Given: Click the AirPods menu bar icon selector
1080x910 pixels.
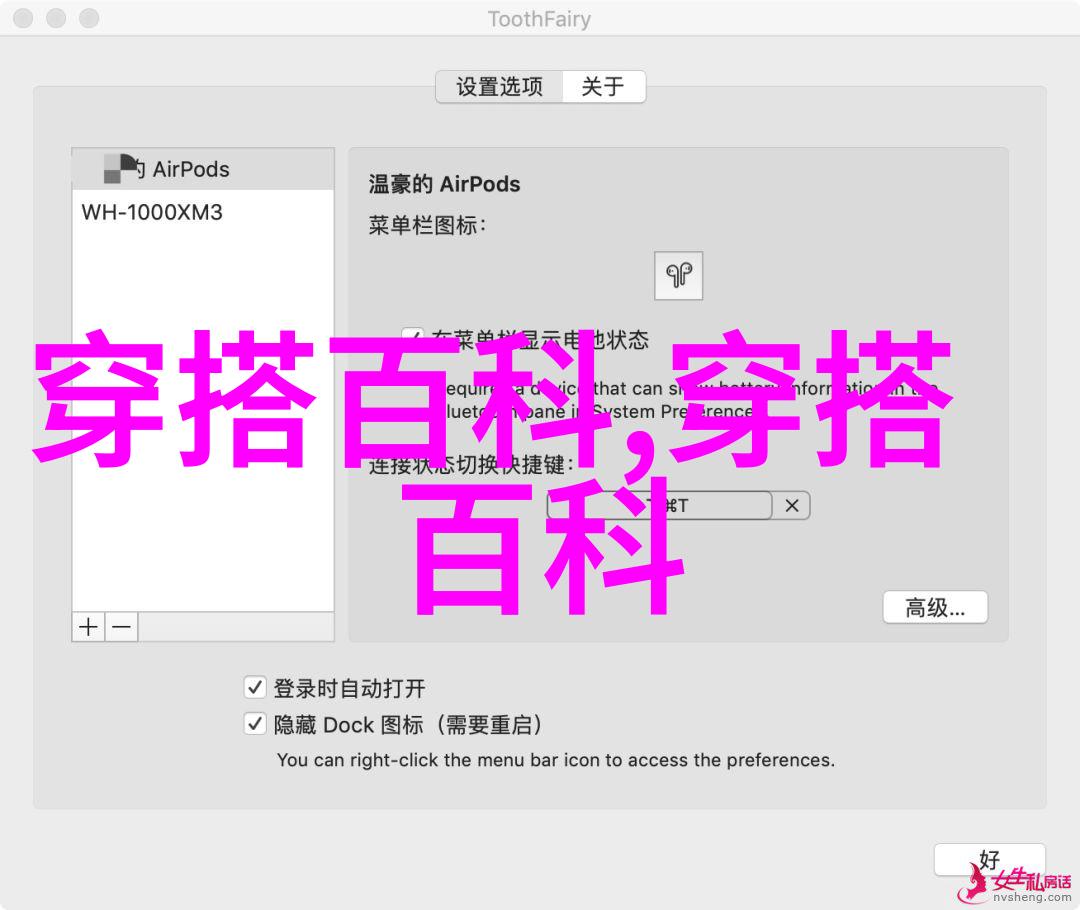Looking at the screenshot, I should tap(678, 276).
